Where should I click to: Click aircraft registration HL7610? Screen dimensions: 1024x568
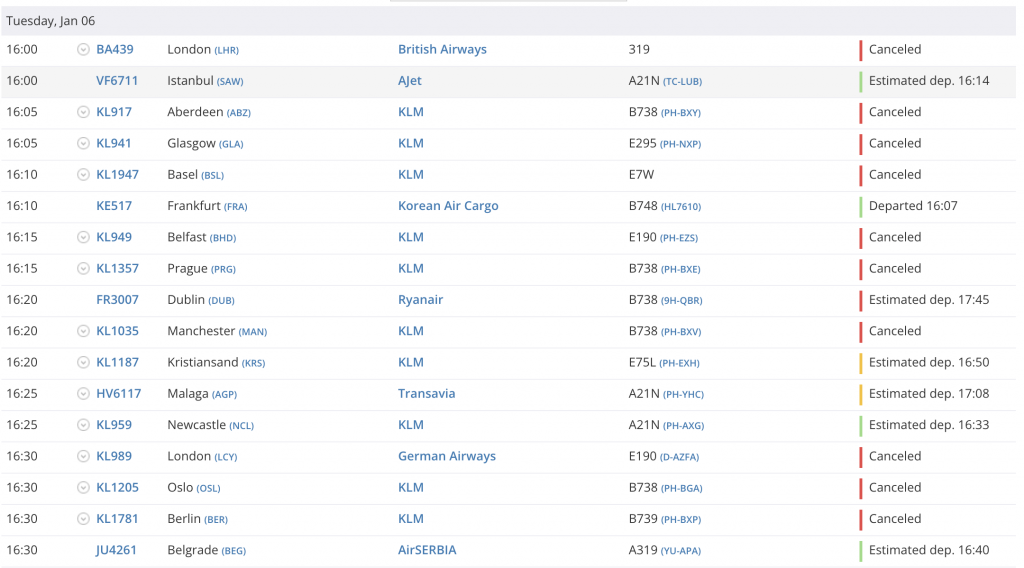click(x=681, y=207)
